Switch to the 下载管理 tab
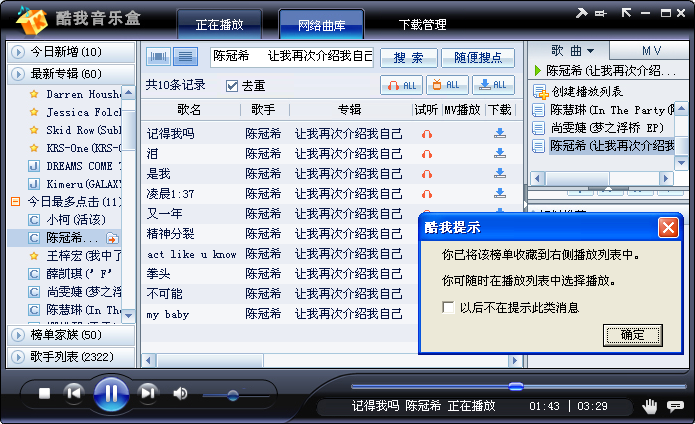This screenshot has width=695, height=424. (422, 25)
